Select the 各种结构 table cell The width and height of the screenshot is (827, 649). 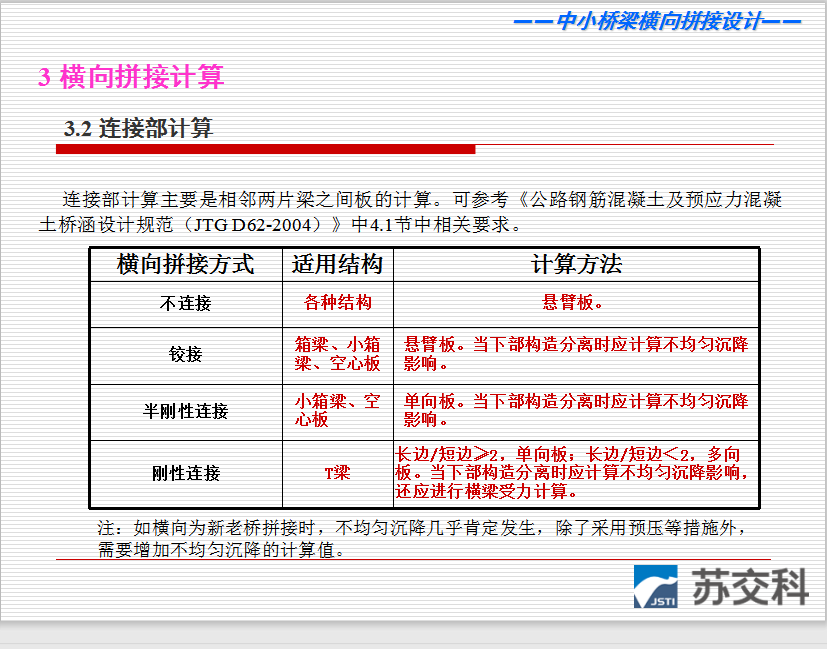pos(338,304)
